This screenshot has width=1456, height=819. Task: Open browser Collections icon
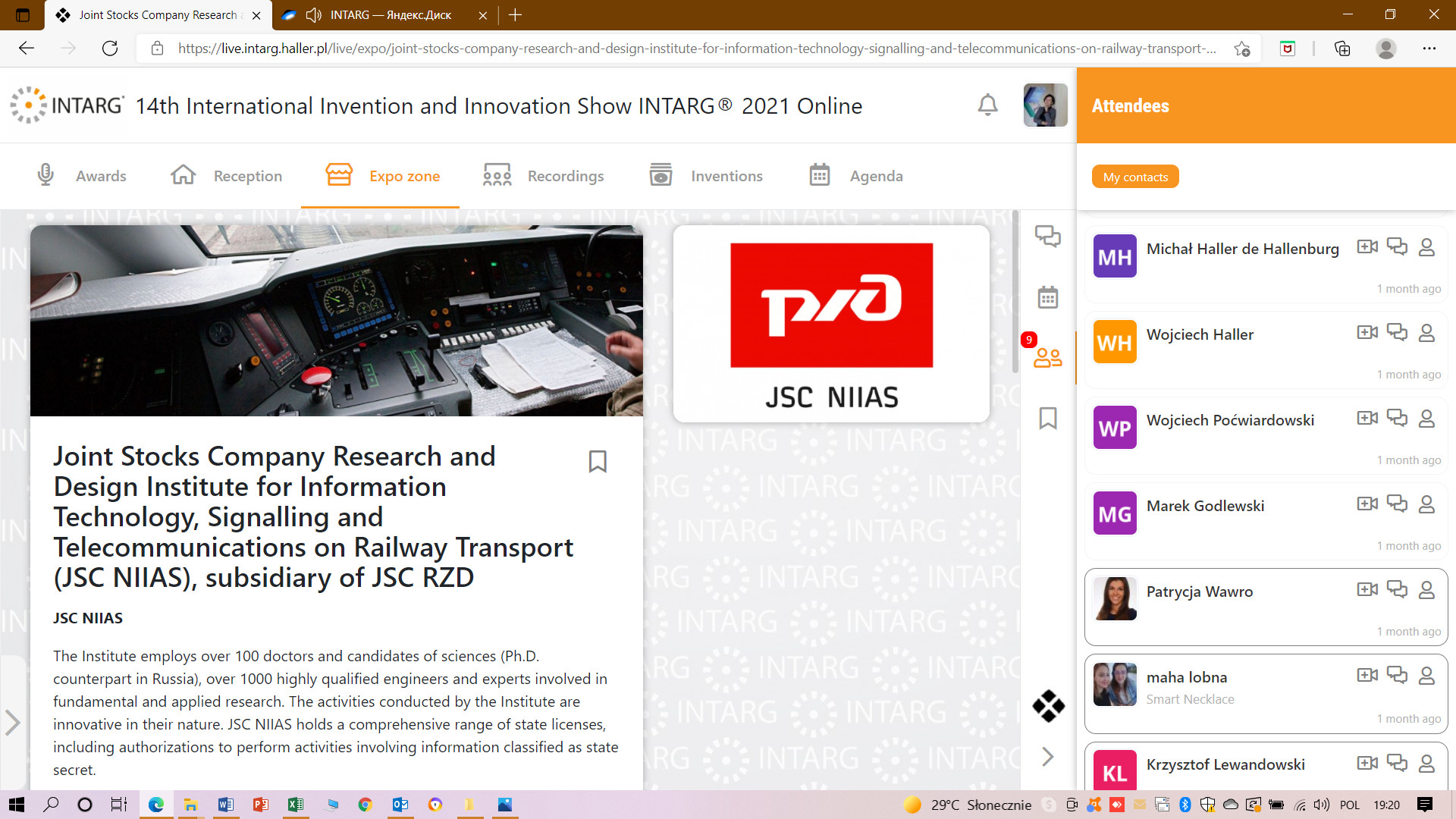[x=1342, y=49]
